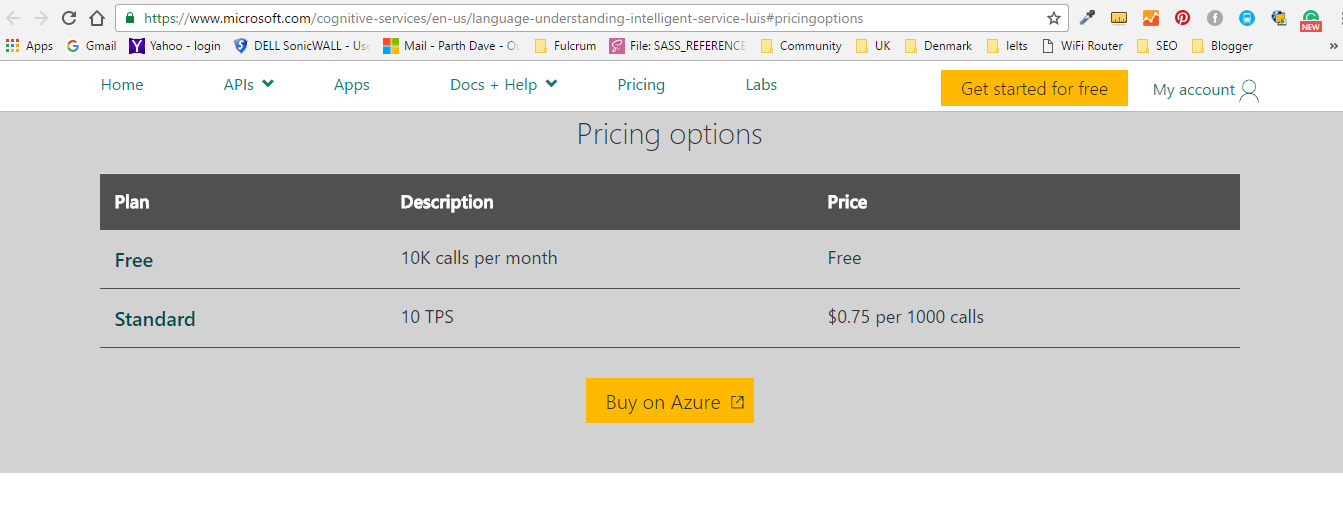
Task: Open the Pricing menu item
Action: (x=641, y=85)
